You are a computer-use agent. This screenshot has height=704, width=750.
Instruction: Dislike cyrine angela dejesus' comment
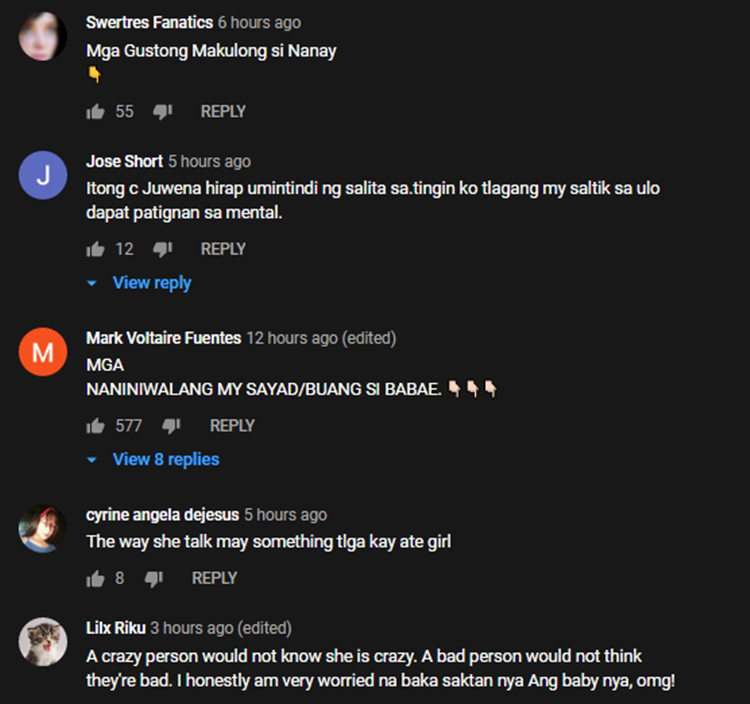(x=153, y=578)
